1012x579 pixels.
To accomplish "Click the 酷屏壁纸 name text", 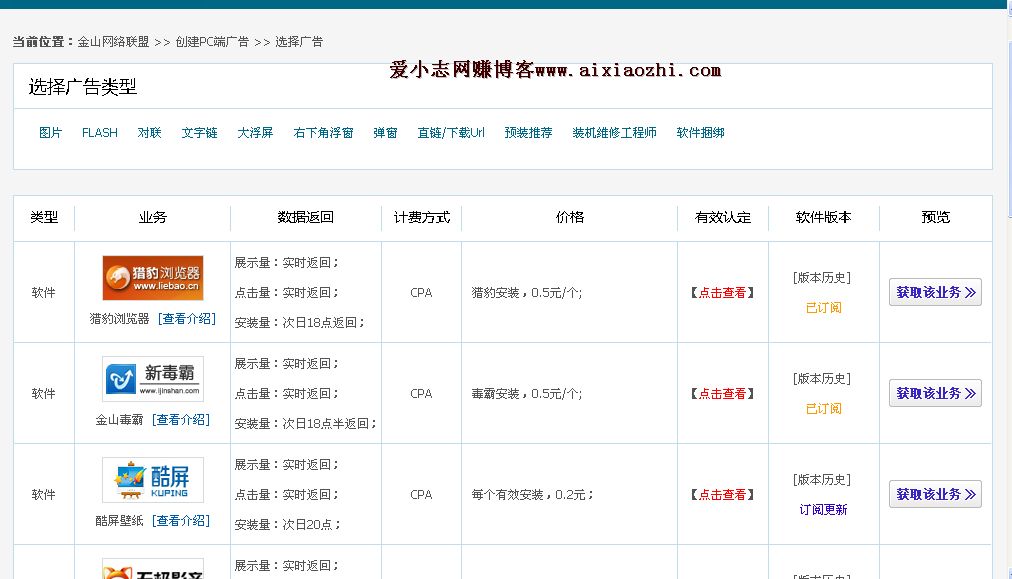I will tap(119, 520).
